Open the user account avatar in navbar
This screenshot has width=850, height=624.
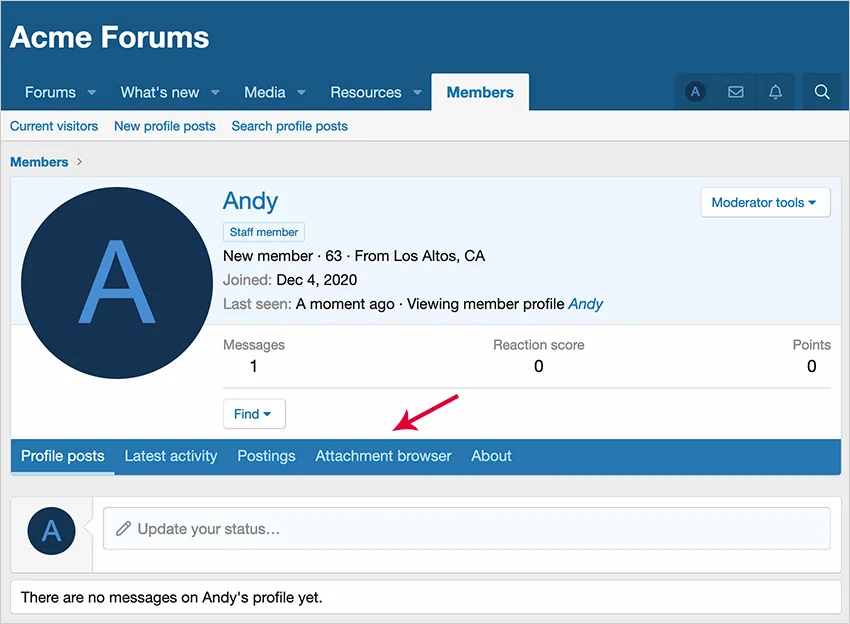(696, 92)
